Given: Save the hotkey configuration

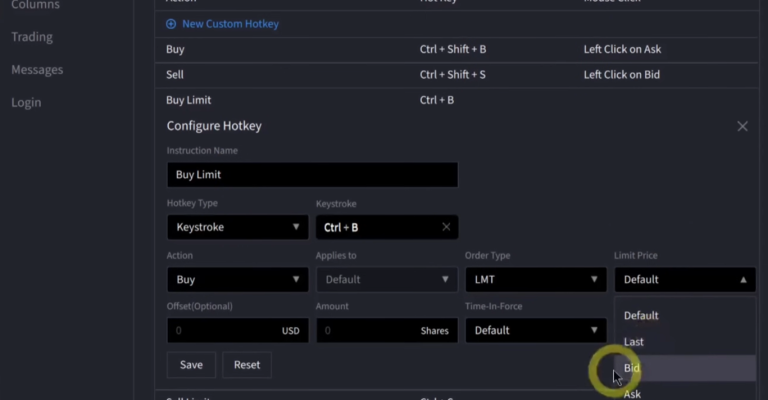Looking at the screenshot, I should 191,365.
